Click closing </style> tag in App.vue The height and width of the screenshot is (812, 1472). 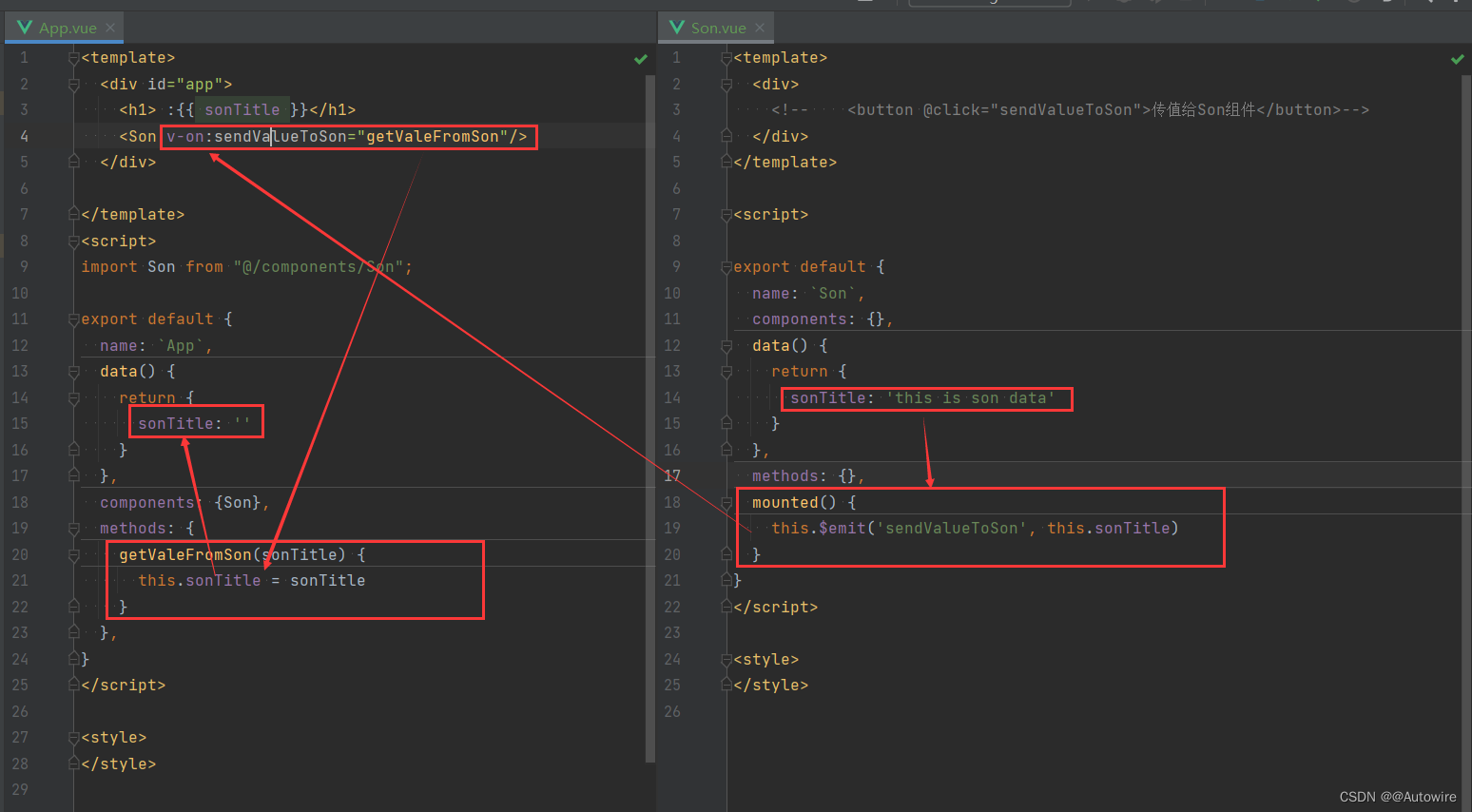(x=119, y=764)
